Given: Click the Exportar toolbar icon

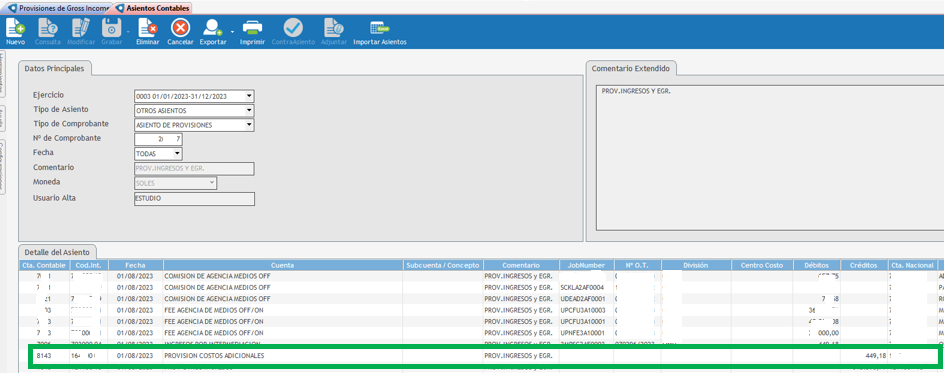Looking at the screenshot, I should [213, 32].
